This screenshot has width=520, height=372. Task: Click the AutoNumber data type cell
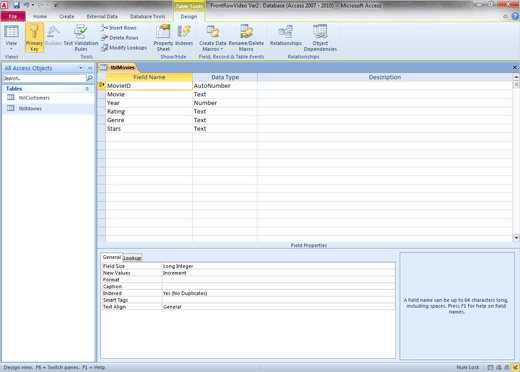(x=225, y=86)
